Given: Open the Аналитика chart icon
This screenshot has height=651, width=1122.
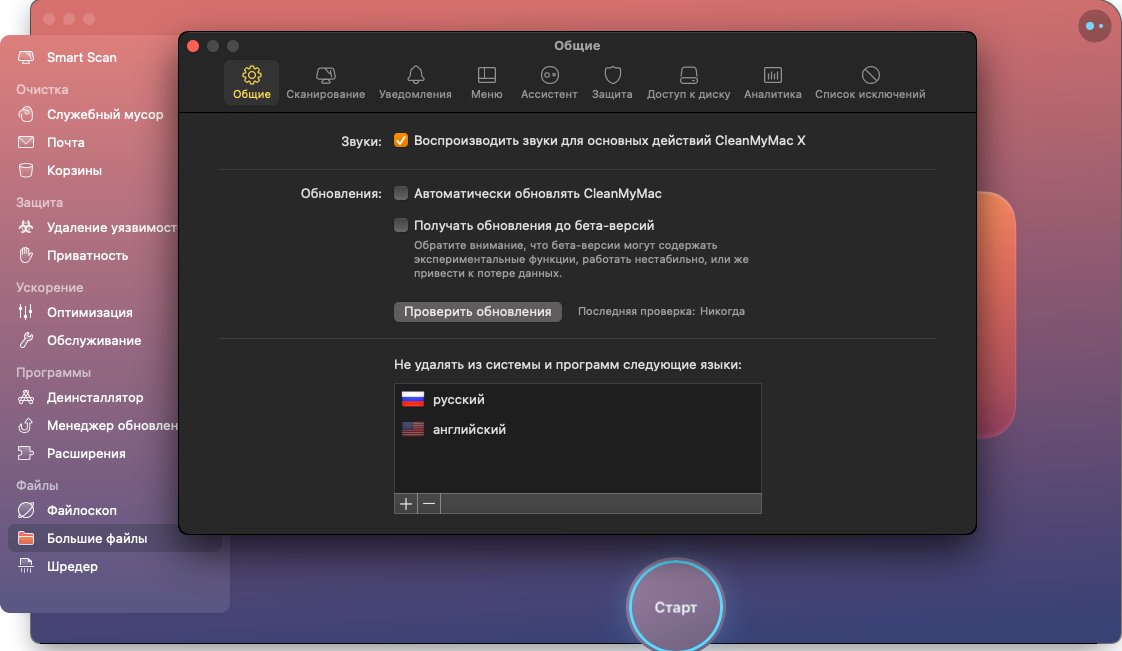Looking at the screenshot, I should [x=772, y=76].
